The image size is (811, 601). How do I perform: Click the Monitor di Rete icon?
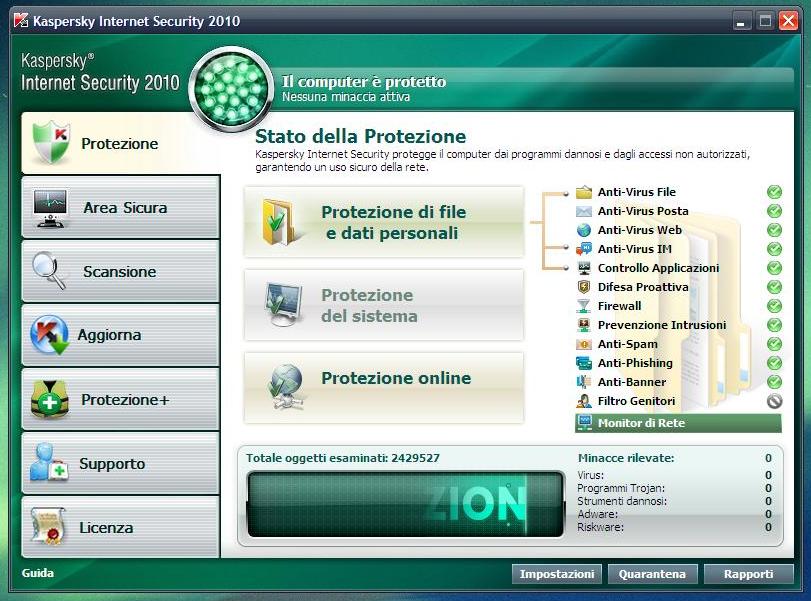click(x=584, y=423)
